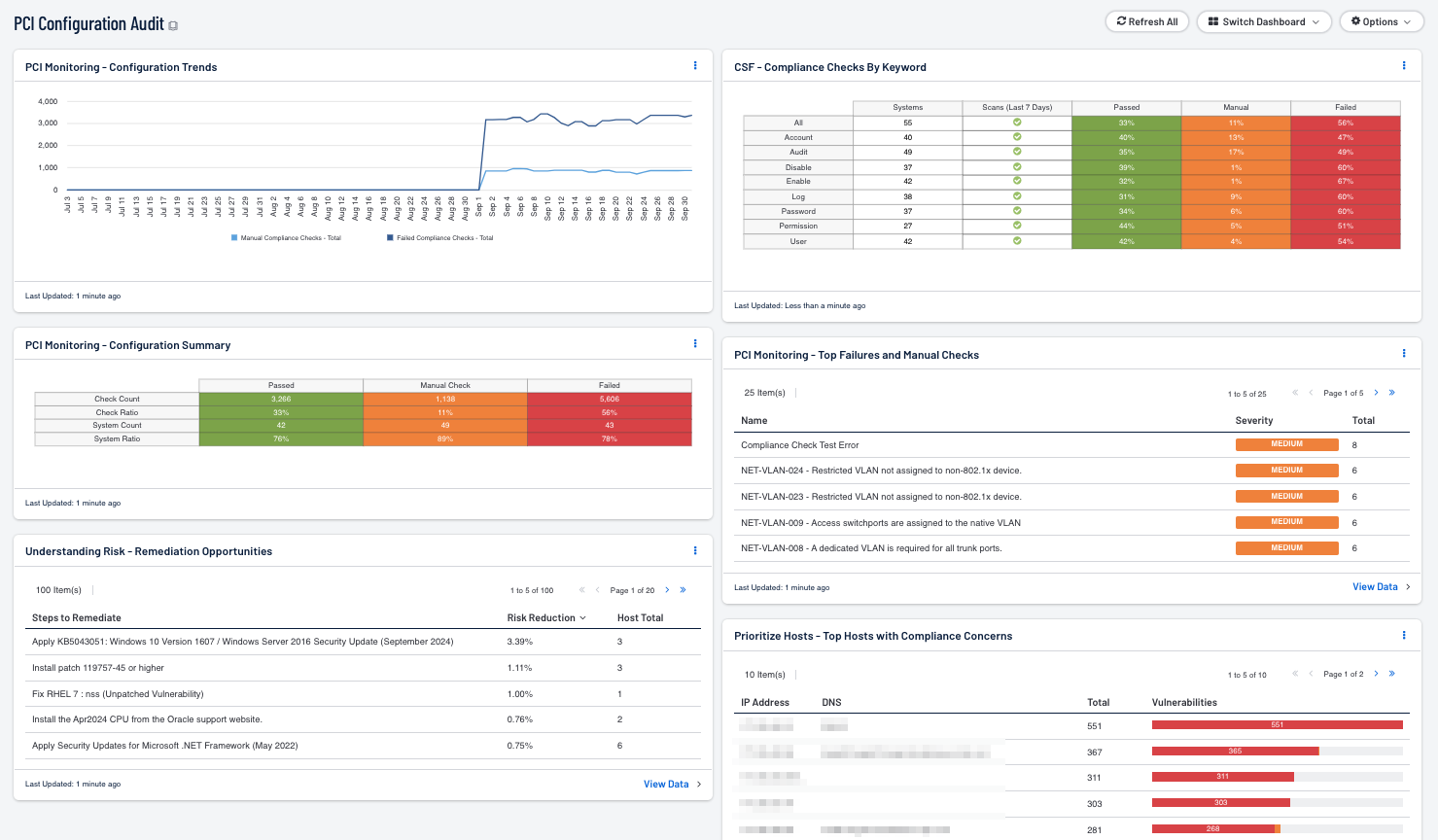Open kebab menu of Configuration Trends panel
This screenshot has width=1438, height=840.
(x=694, y=66)
